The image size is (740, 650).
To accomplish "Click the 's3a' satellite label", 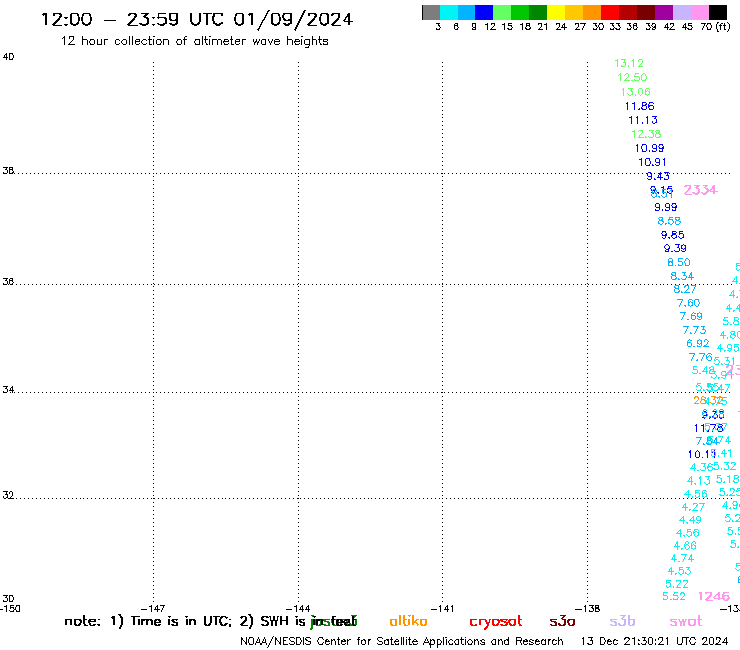I will [562, 621].
